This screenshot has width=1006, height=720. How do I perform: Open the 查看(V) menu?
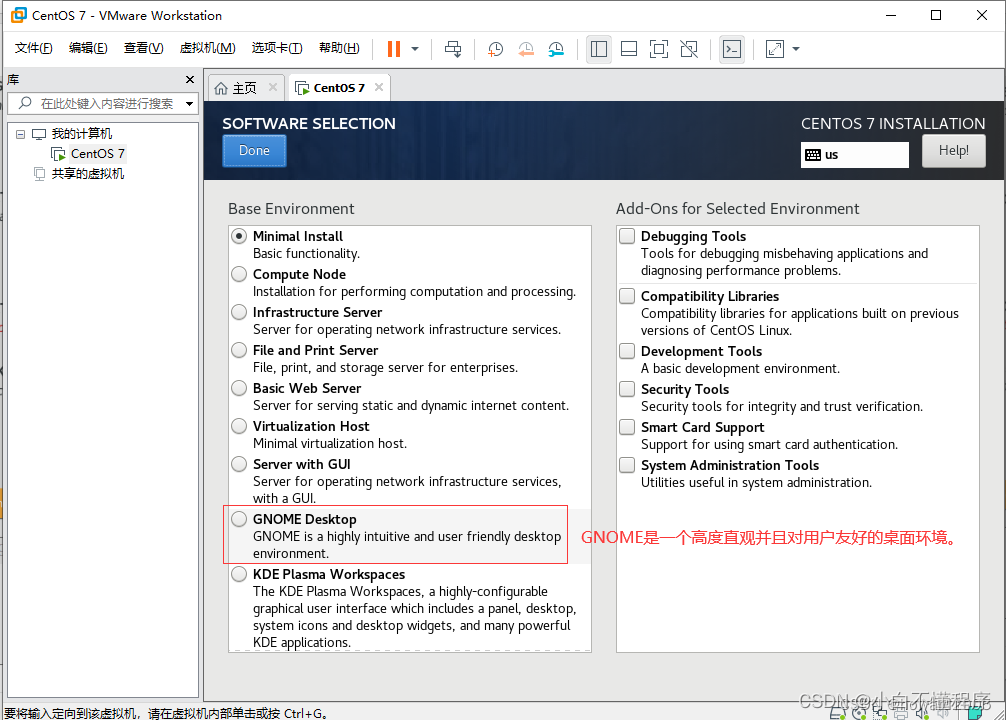[143, 48]
